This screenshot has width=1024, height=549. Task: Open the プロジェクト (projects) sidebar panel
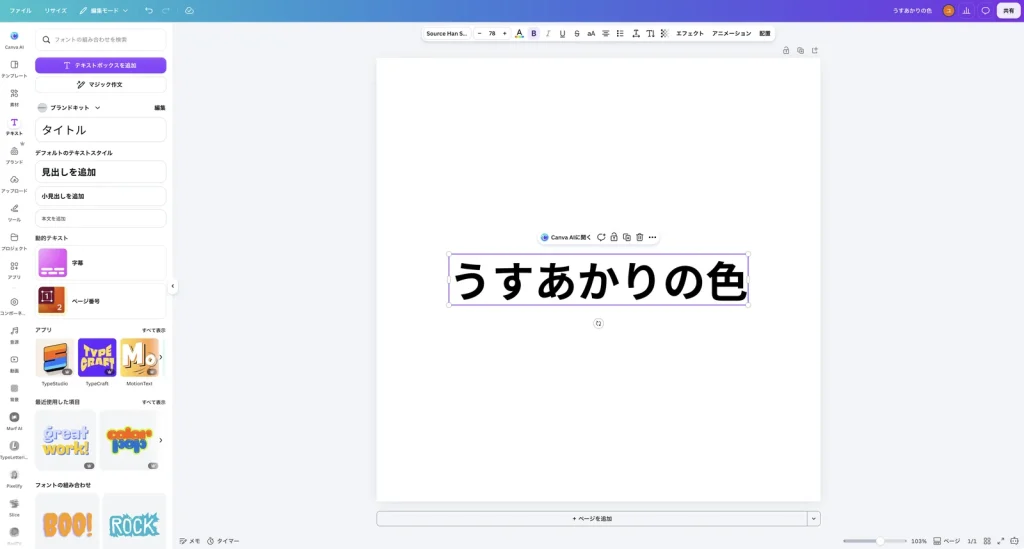(14, 241)
